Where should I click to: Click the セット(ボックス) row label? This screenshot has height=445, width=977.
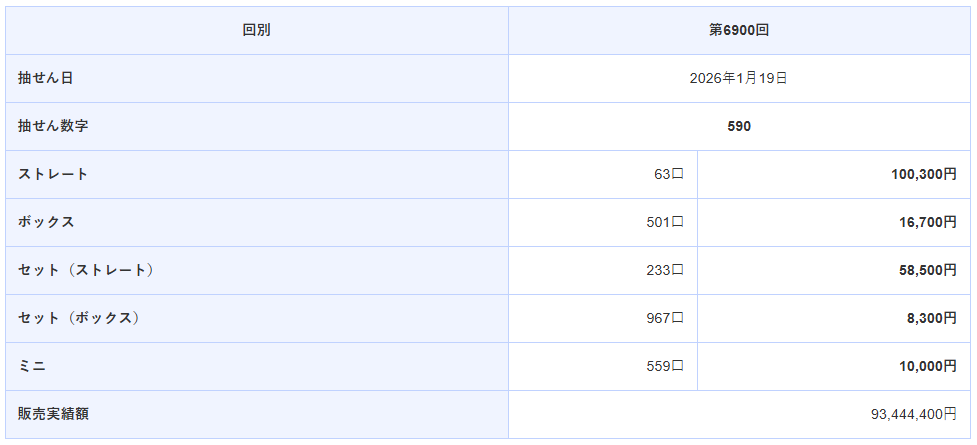[x=79, y=318]
